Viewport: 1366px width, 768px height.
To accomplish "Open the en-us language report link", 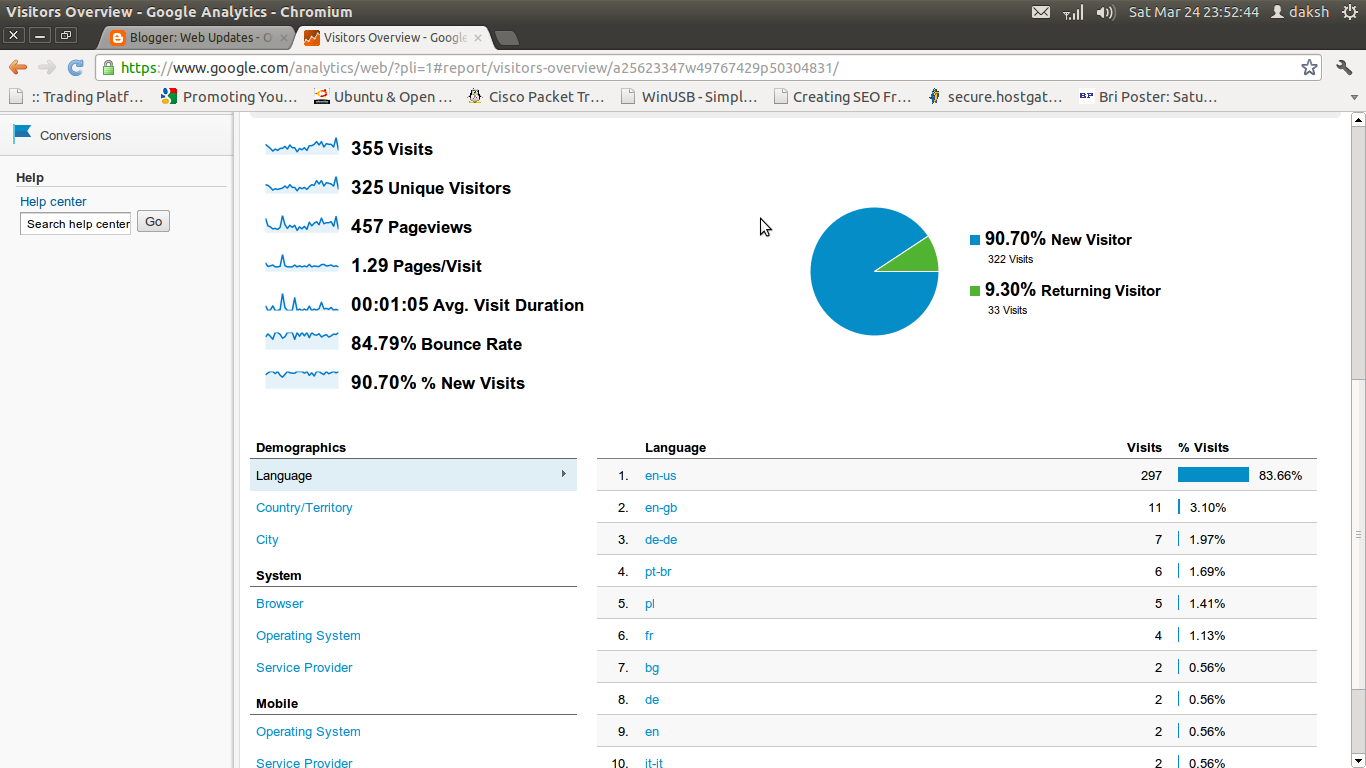I will tap(660, 475).
